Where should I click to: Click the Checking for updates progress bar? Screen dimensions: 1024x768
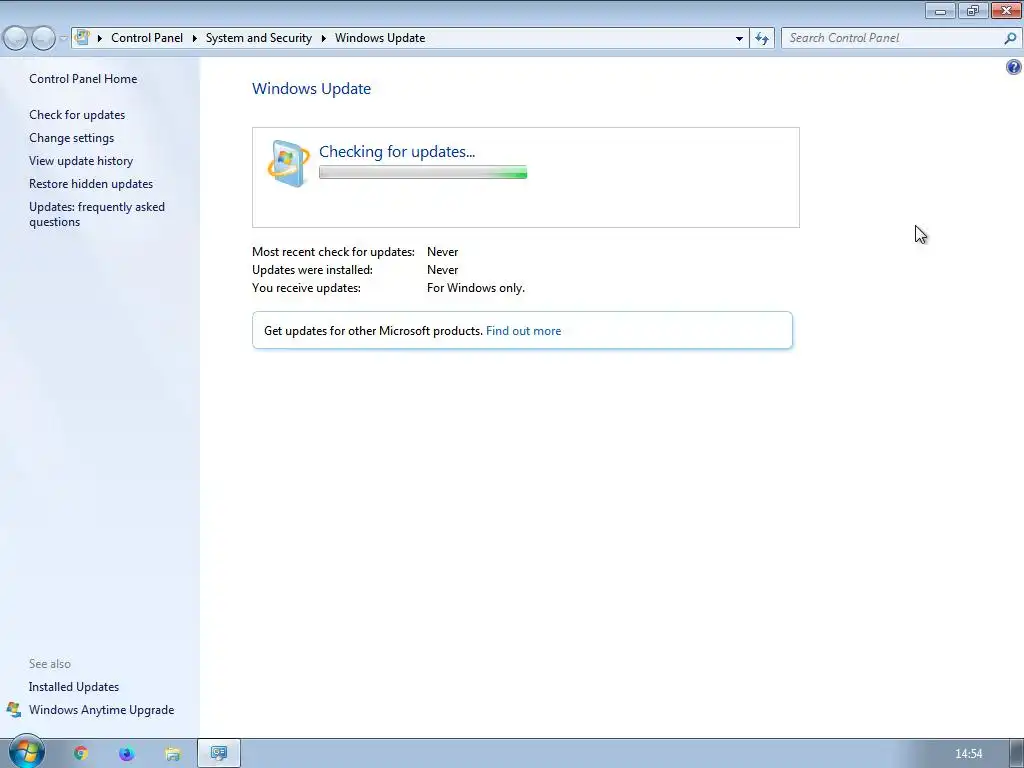pos(423,172)
